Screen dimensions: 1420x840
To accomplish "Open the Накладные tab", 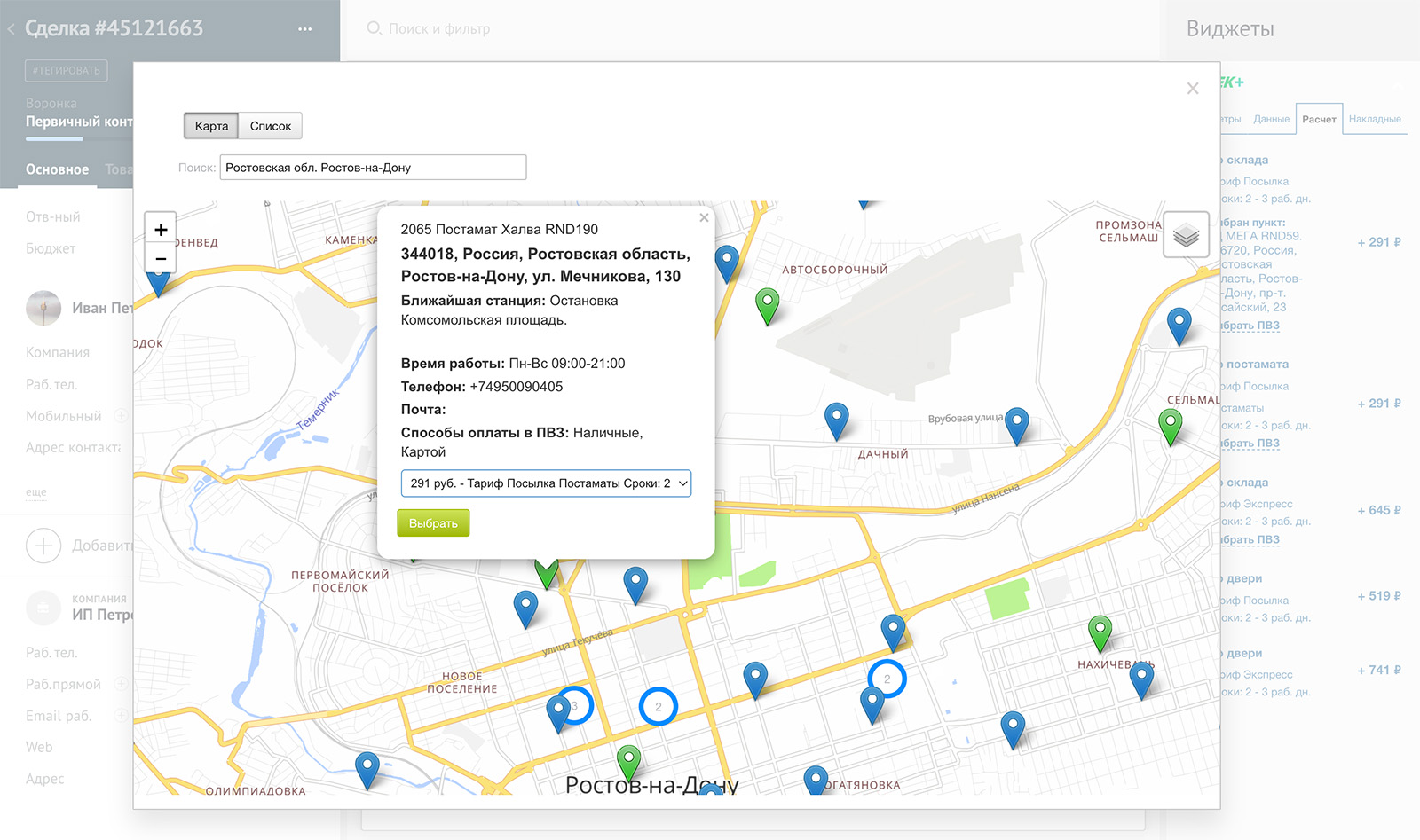I will (1375, 119).
